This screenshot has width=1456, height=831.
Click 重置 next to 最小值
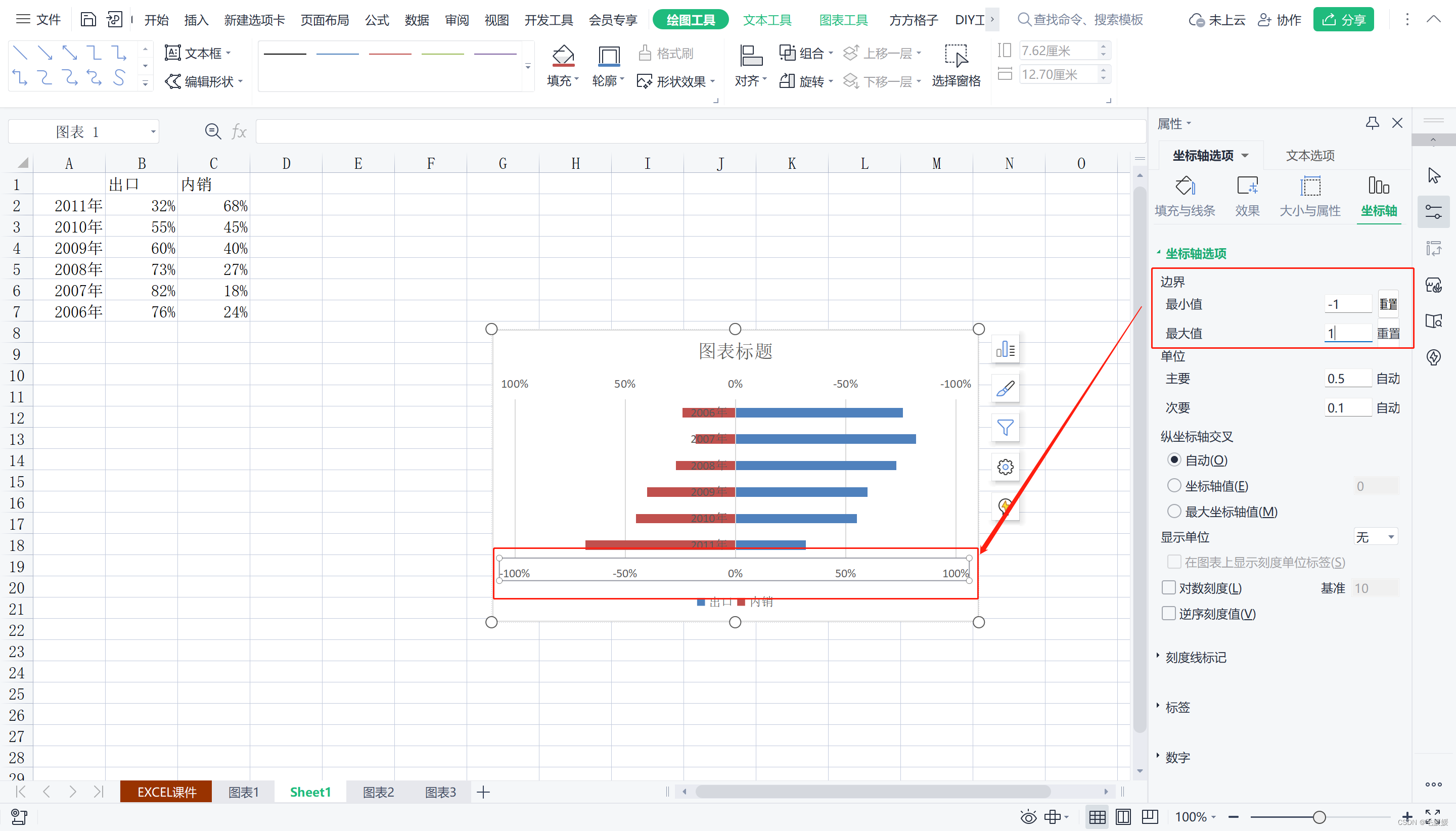pos(1388,304)
